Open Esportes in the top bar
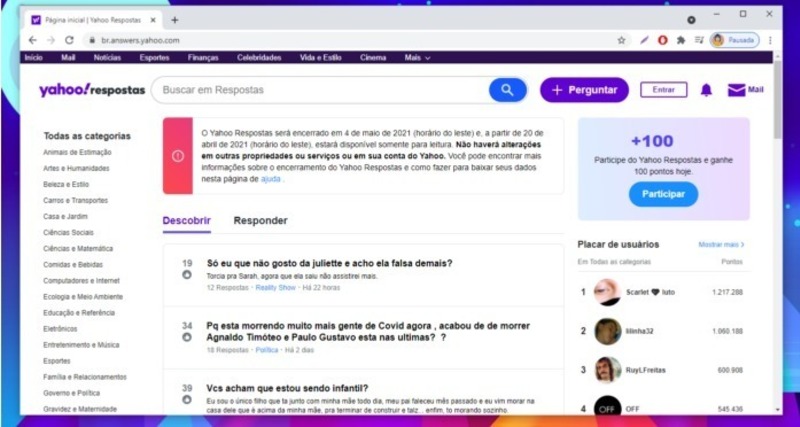This screenshot has height=427, width=800. point(155,58)
